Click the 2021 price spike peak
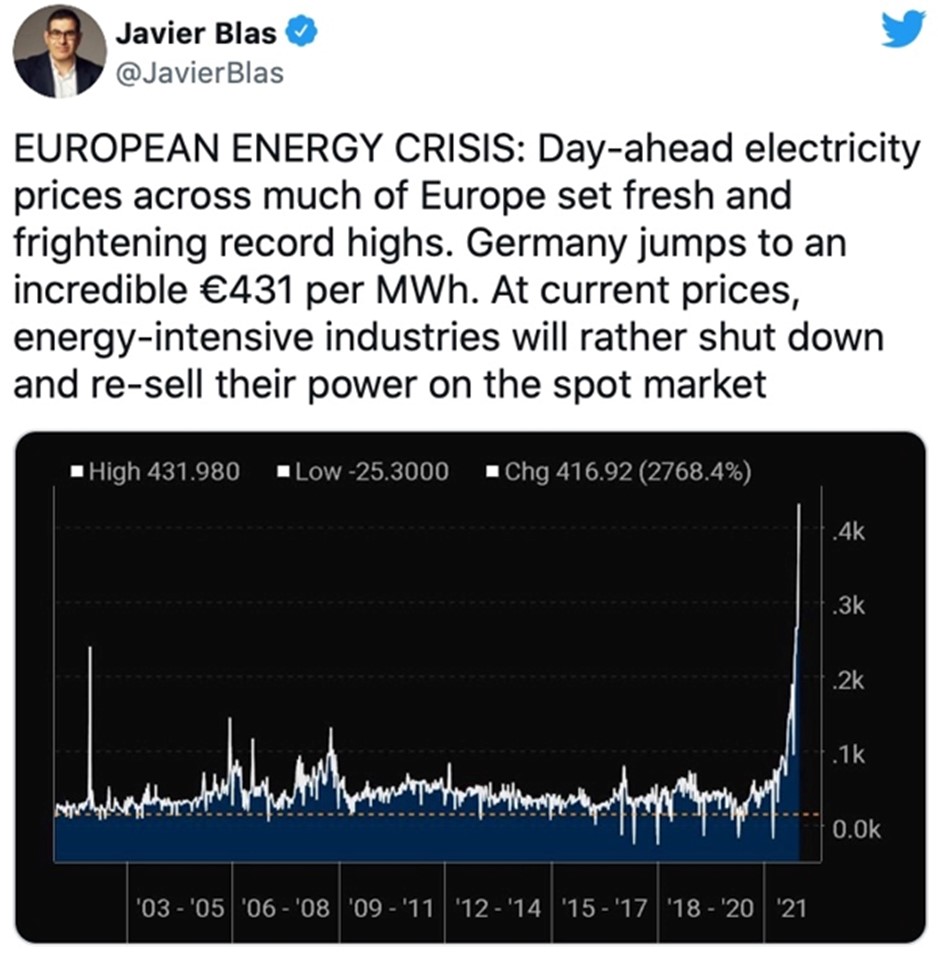The image size is (938, 953). pos(798,506)
